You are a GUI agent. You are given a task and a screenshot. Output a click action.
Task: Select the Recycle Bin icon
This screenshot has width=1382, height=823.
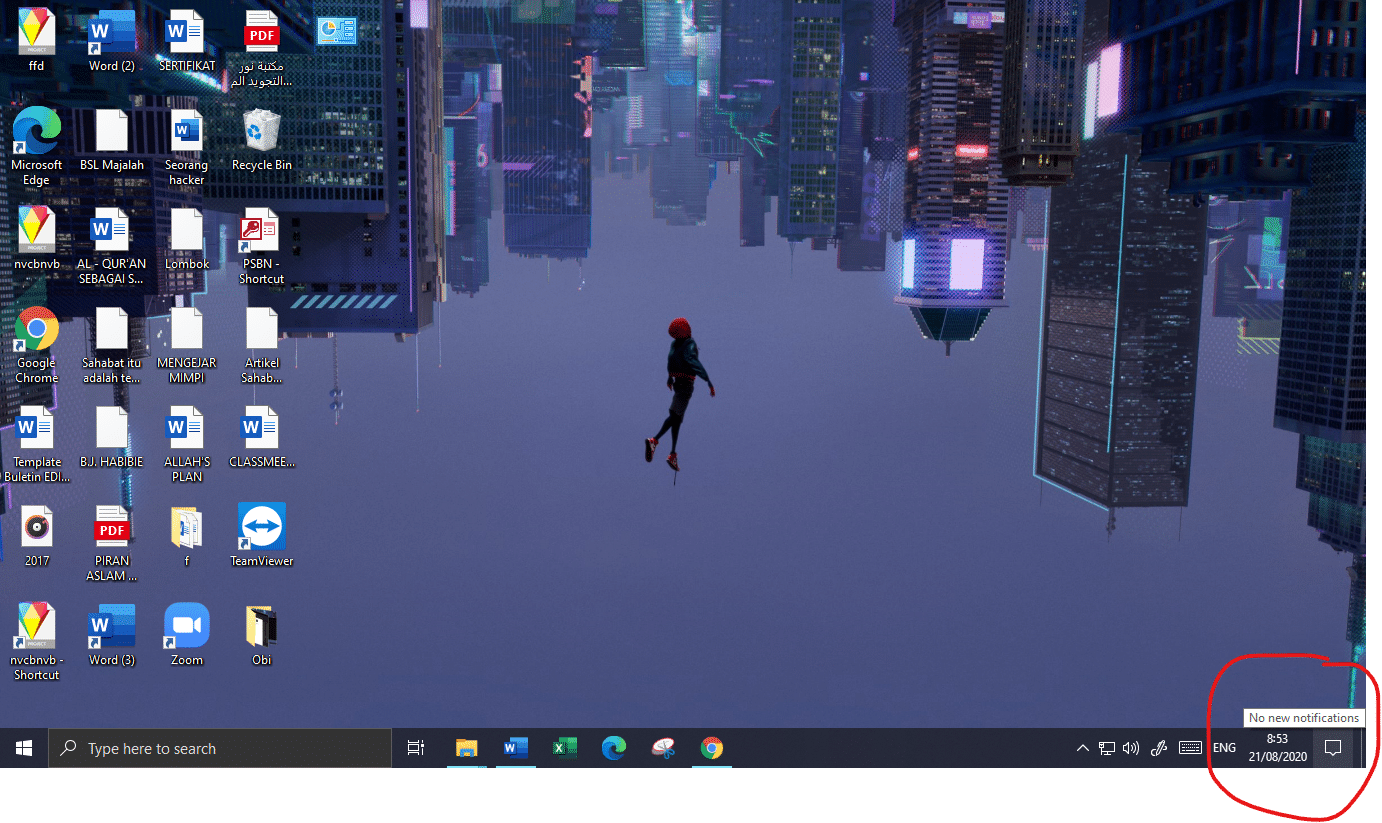pyautogui.click(x=261, y=140)
